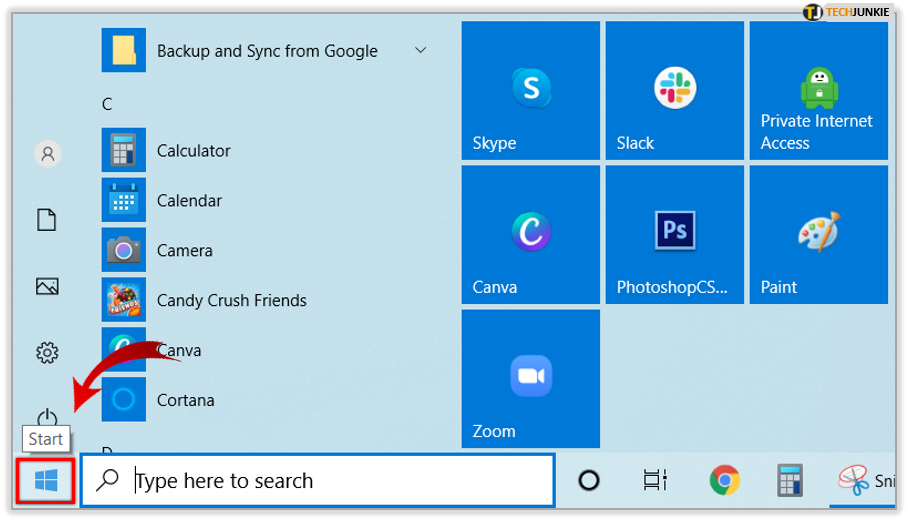
Task: Select Calendar label in app list
Action: click(189, 201)
